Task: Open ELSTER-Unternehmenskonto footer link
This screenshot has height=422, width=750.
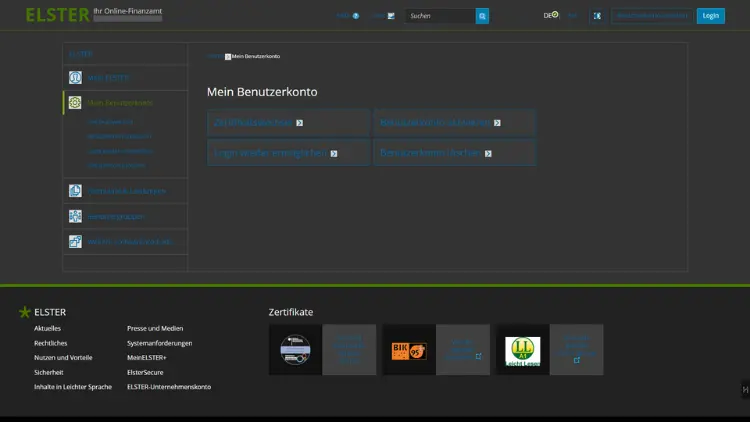Action: pos(169,387)
